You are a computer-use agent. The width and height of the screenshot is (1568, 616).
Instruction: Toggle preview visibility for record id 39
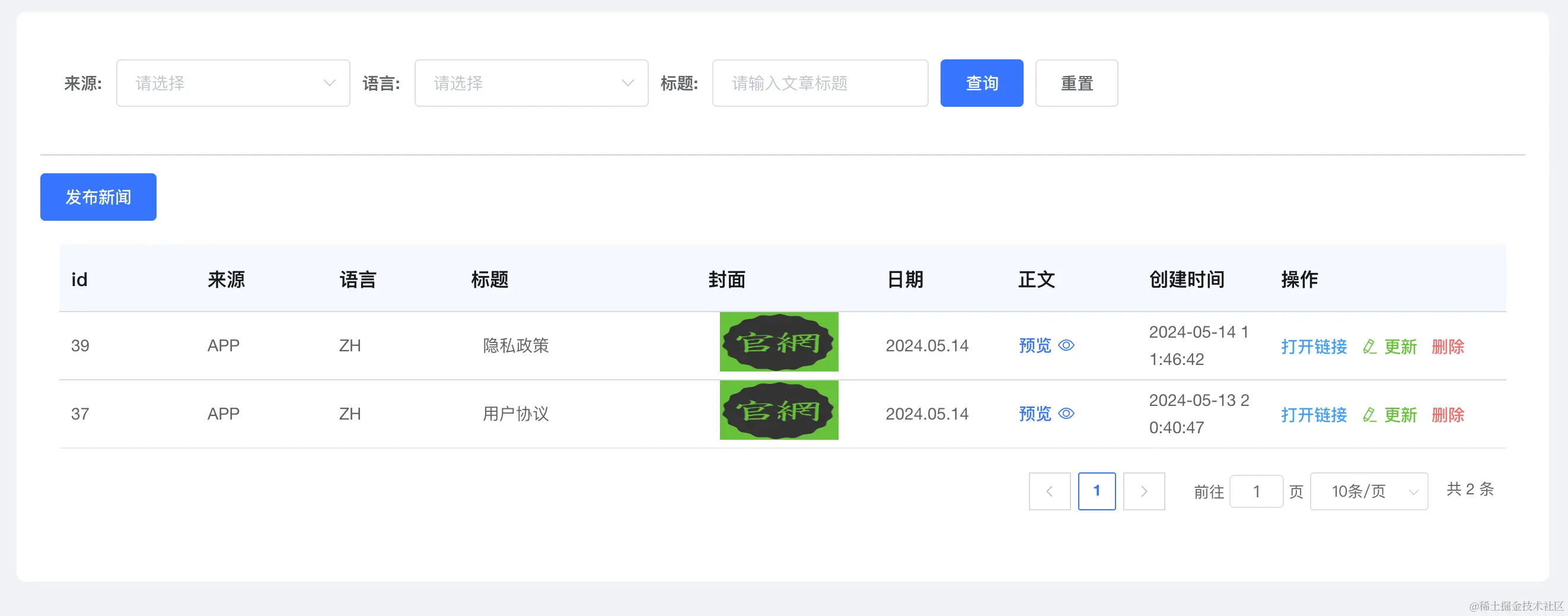[1066, 345]
